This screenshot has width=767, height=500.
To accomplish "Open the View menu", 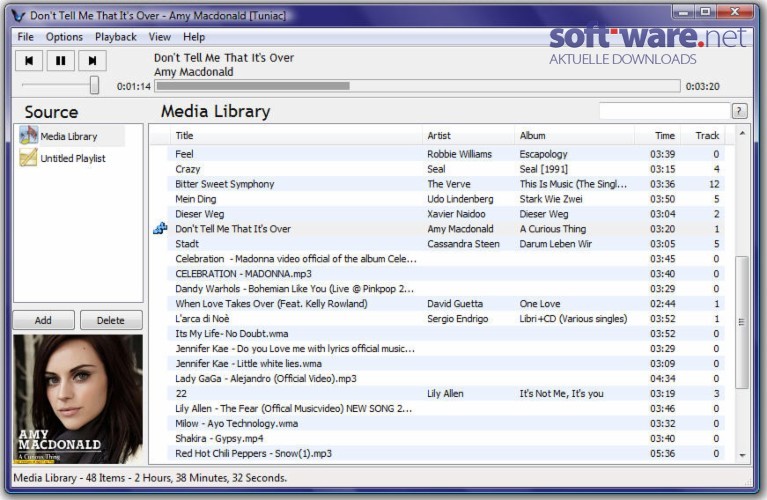I will 159,37.
